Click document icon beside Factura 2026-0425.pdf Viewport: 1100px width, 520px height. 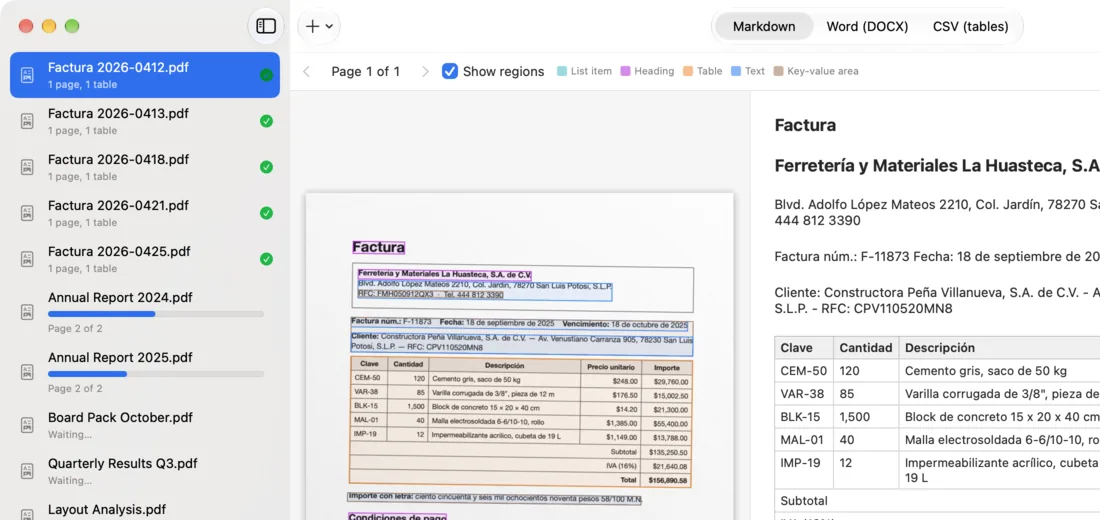click(27, 259)
